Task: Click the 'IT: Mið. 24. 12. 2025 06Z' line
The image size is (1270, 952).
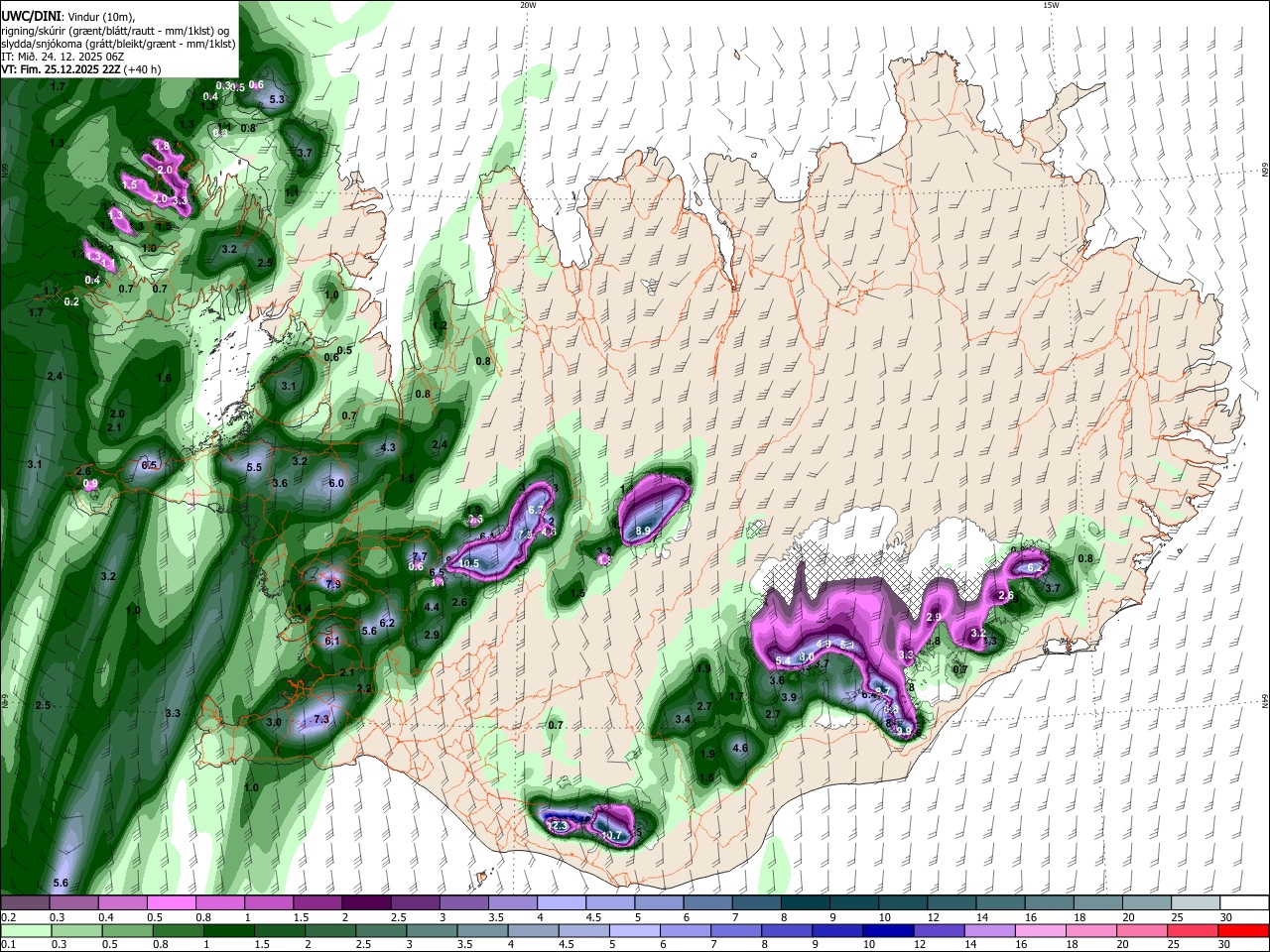Action: coord(63,57)
